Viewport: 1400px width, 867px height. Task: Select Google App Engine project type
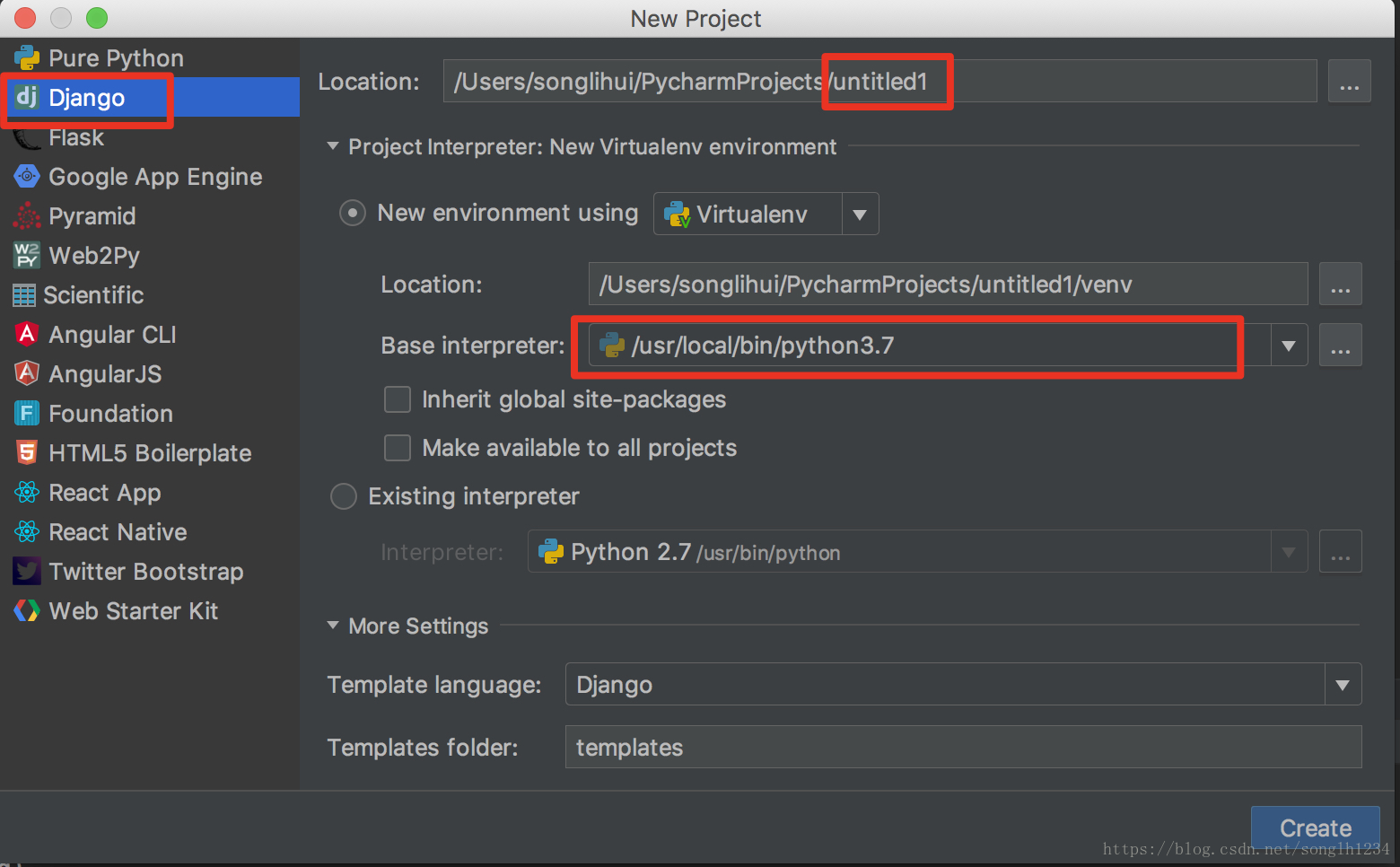pos(150,177)
